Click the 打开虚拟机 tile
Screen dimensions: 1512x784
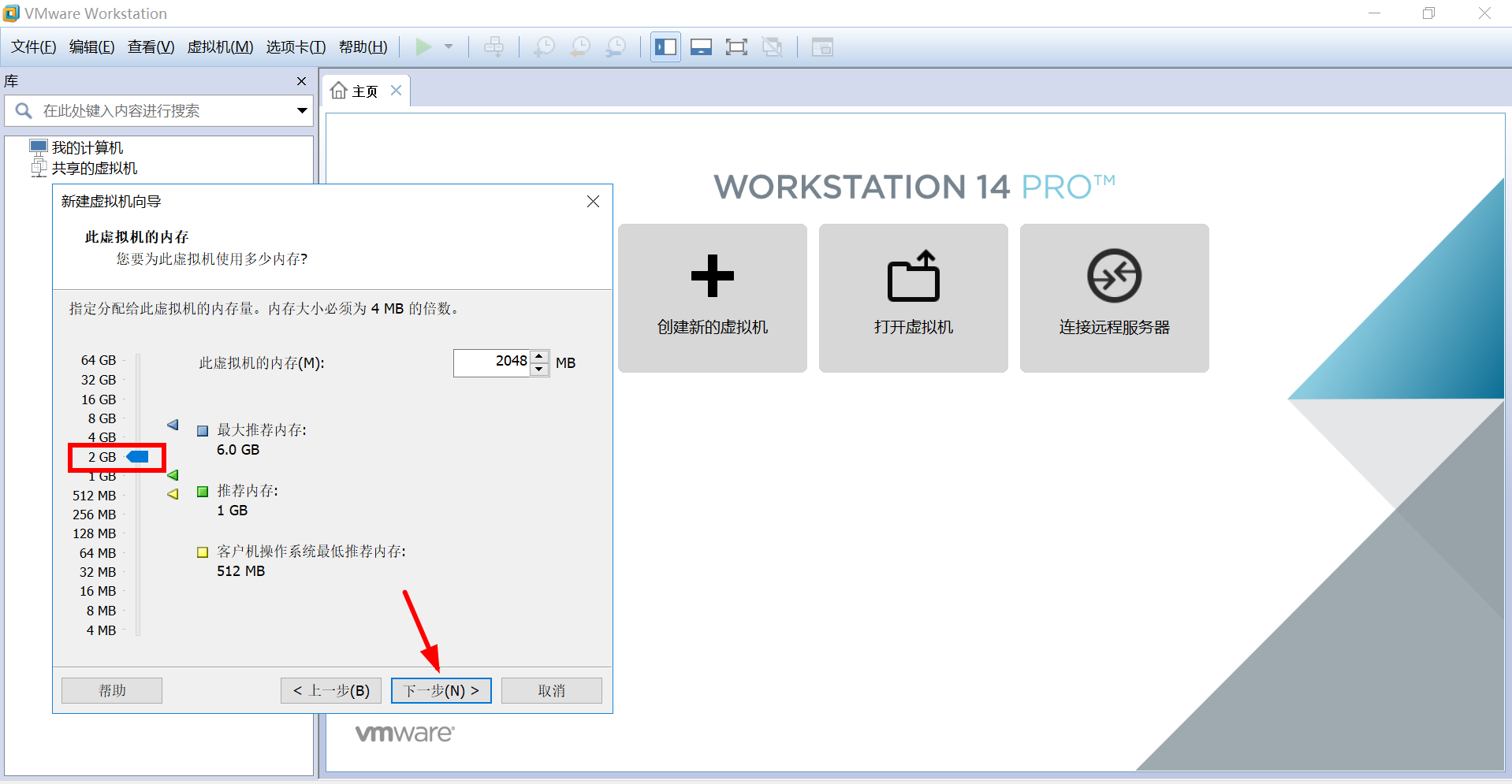click(x=914, y=298)
